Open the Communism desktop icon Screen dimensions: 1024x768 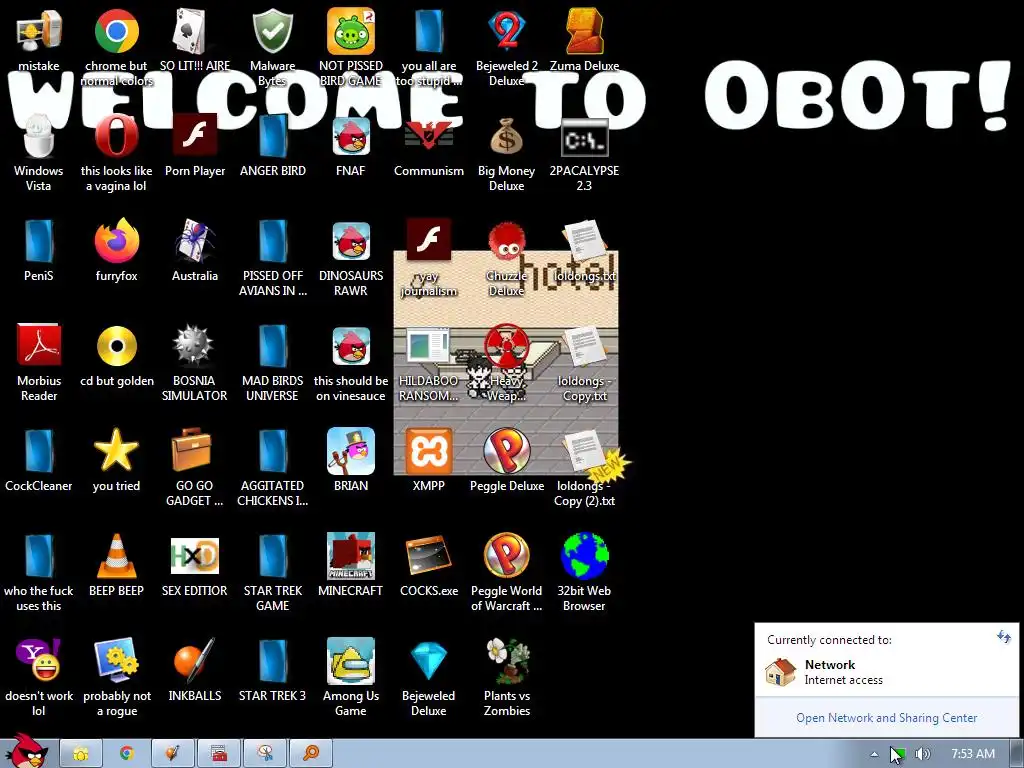tap(428, 136)
